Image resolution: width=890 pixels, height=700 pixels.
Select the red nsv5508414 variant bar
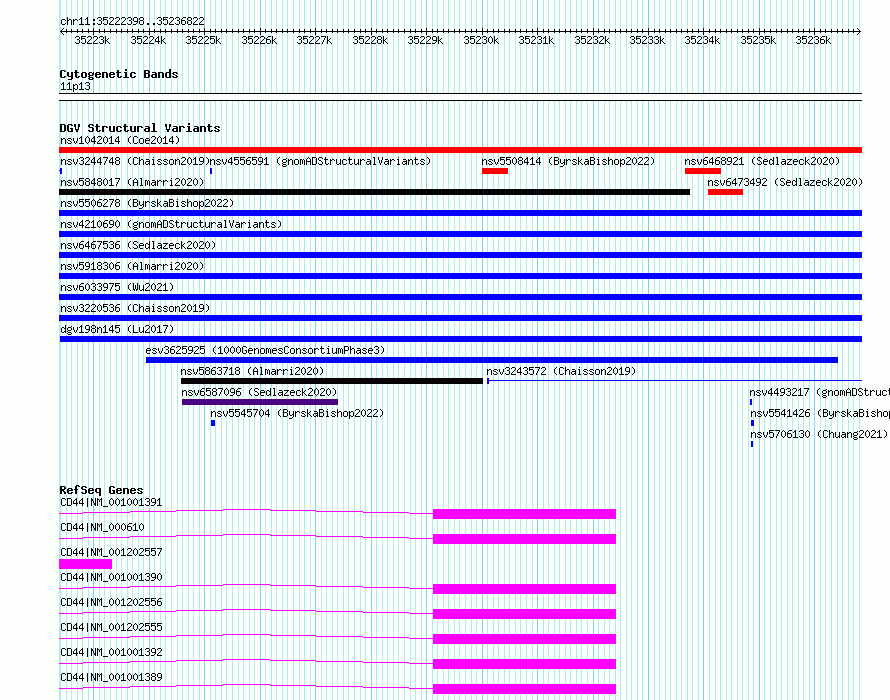495,171
